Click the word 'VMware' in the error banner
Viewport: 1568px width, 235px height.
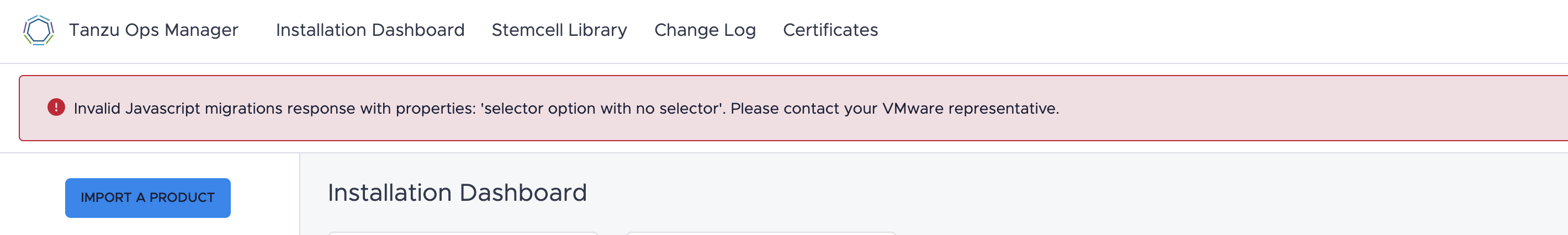click(x=913, y=108)
